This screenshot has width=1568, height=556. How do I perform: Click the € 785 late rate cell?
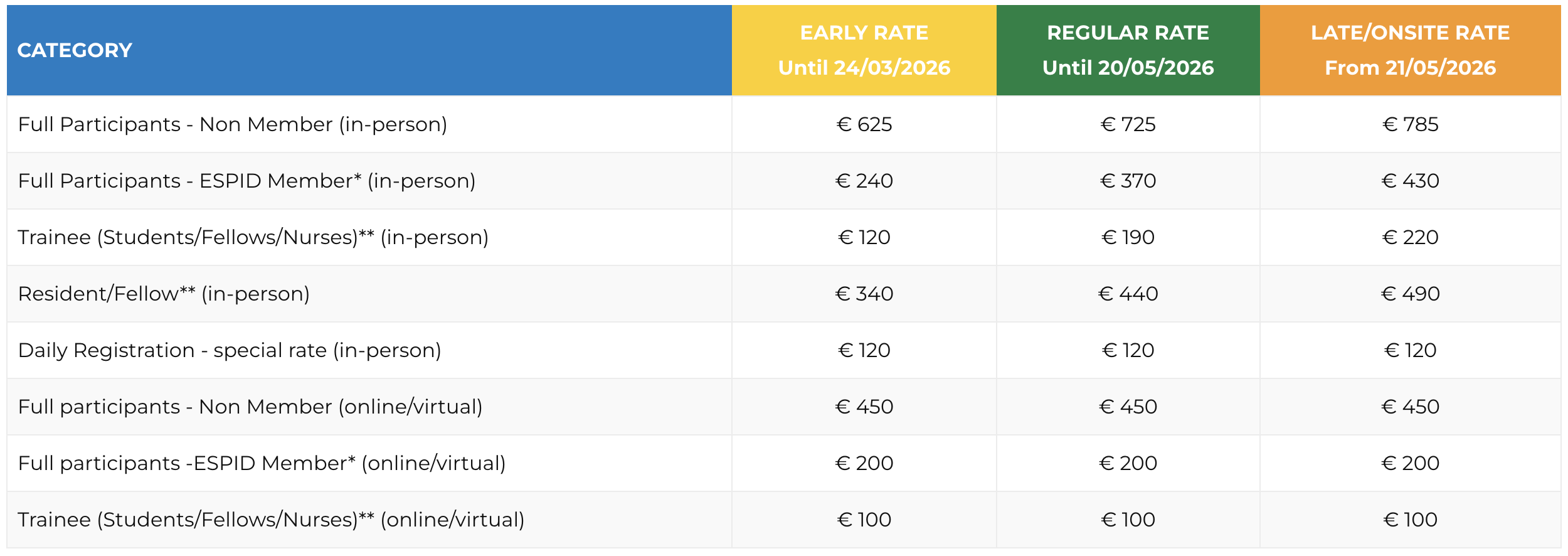[x=1410, y=124]
